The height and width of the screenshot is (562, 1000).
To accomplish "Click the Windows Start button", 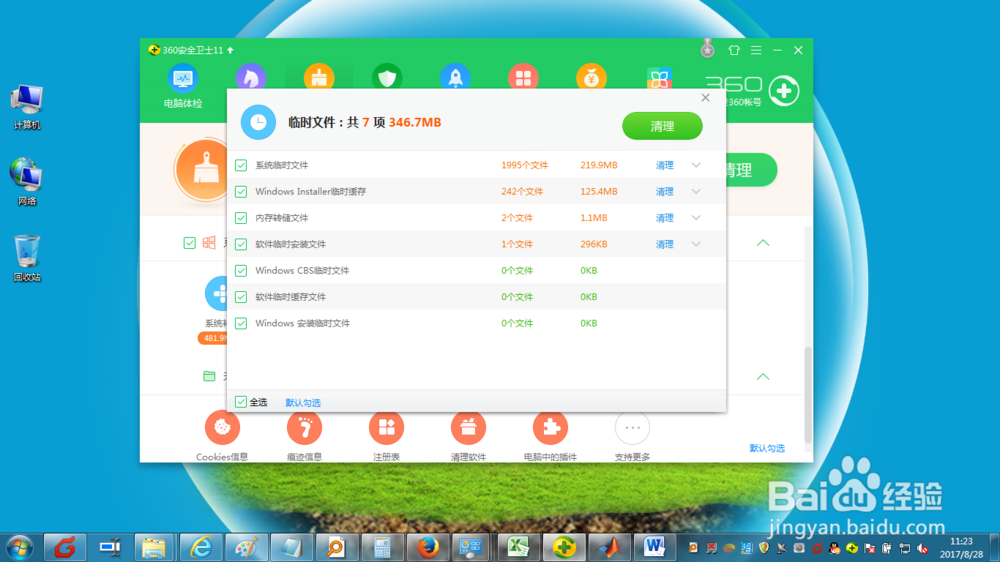I will pyautogui.click(x=19, y=548).
